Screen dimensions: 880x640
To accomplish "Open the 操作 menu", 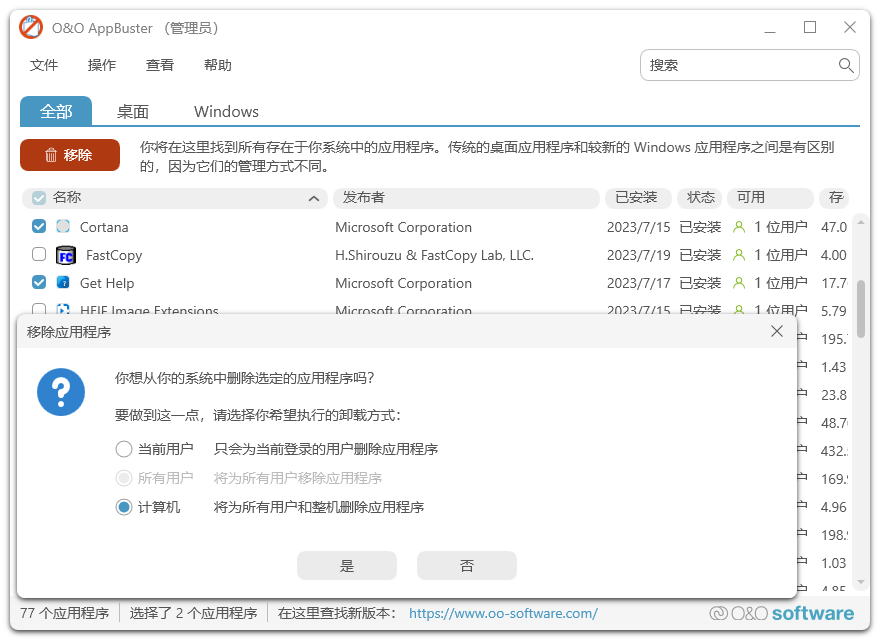I will 102,65.
